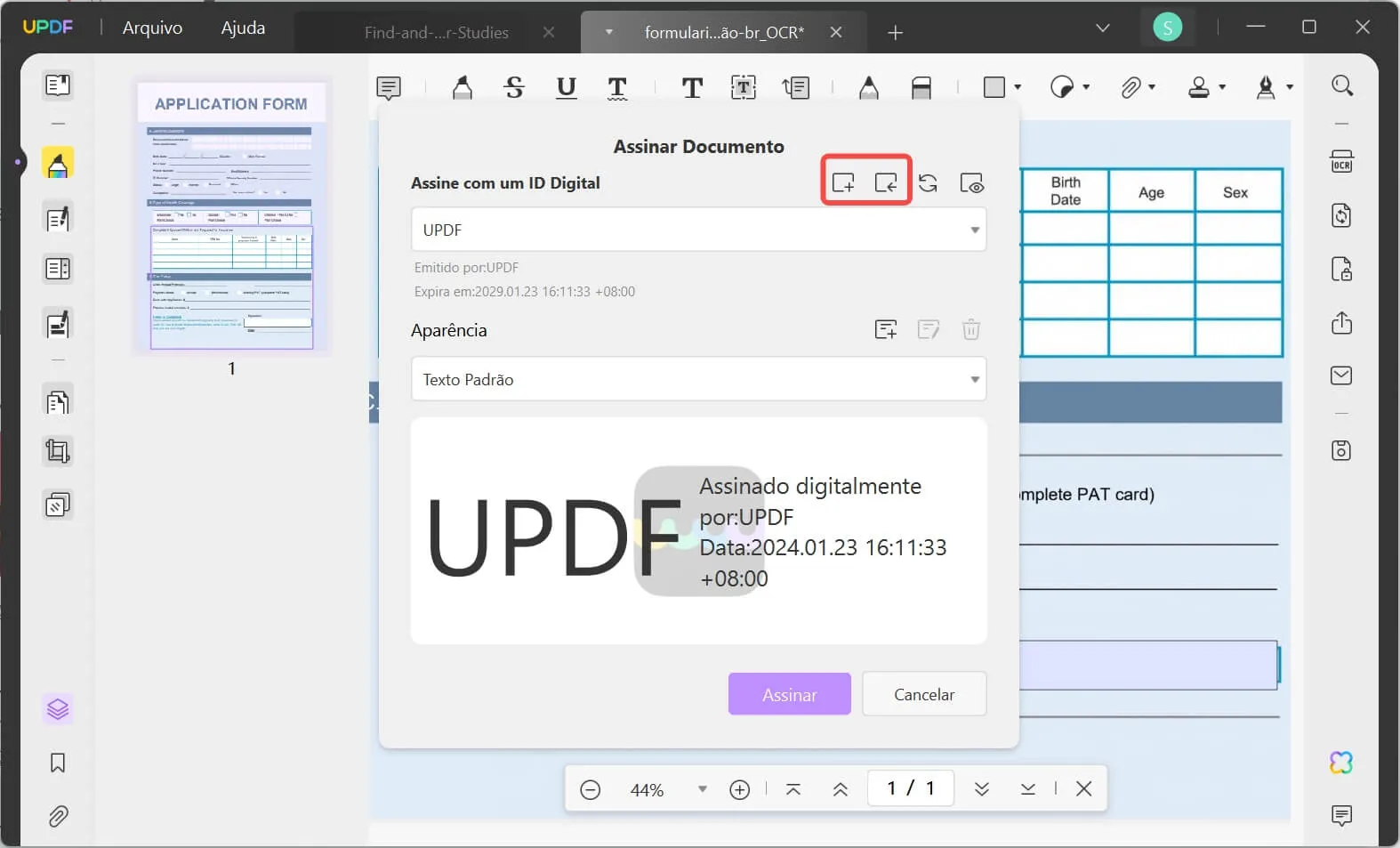Open the Convert PDF icon
Image resolution: width=1400 pixels, height=848 pixels.
click(x=1342, y=215)
